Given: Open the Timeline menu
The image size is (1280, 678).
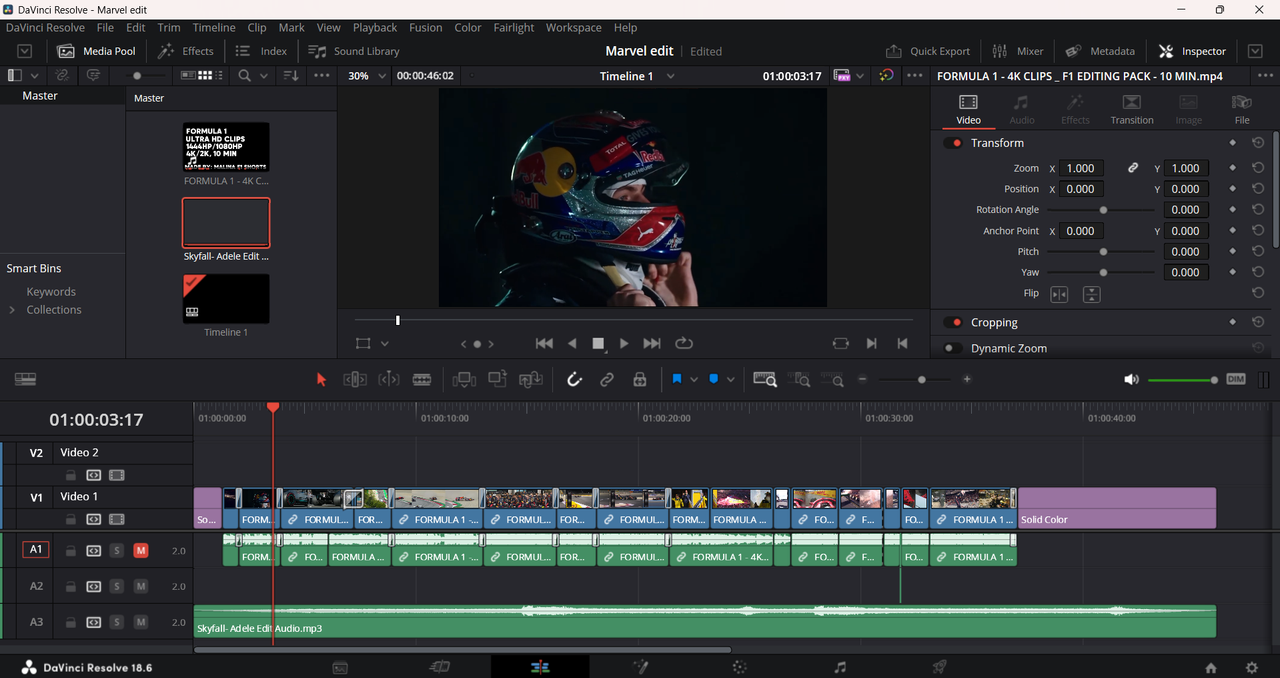Looking at the screenshot, I should pyautogui.click(x=214, y=28).
